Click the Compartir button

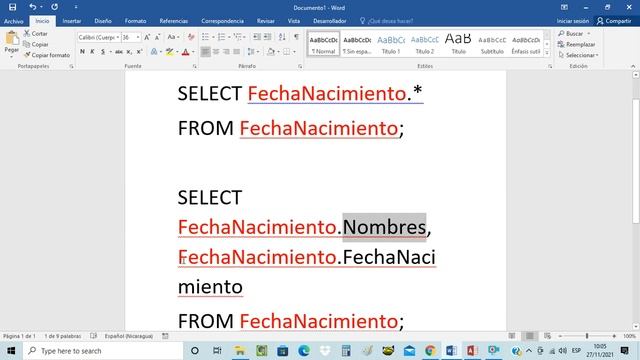613,21
